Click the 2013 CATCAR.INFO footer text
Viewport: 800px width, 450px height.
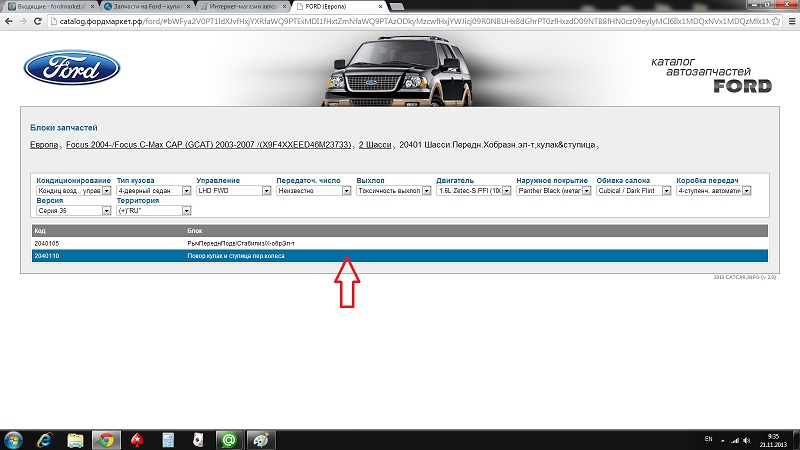744,277
